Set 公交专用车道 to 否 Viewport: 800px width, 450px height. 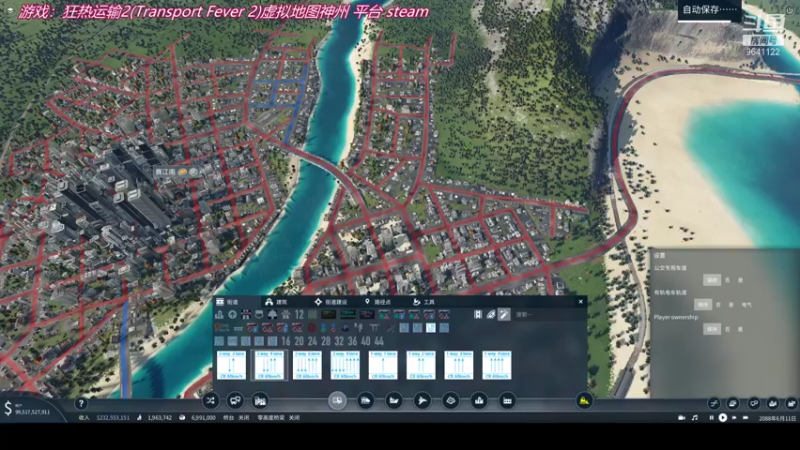coord(727,280)
